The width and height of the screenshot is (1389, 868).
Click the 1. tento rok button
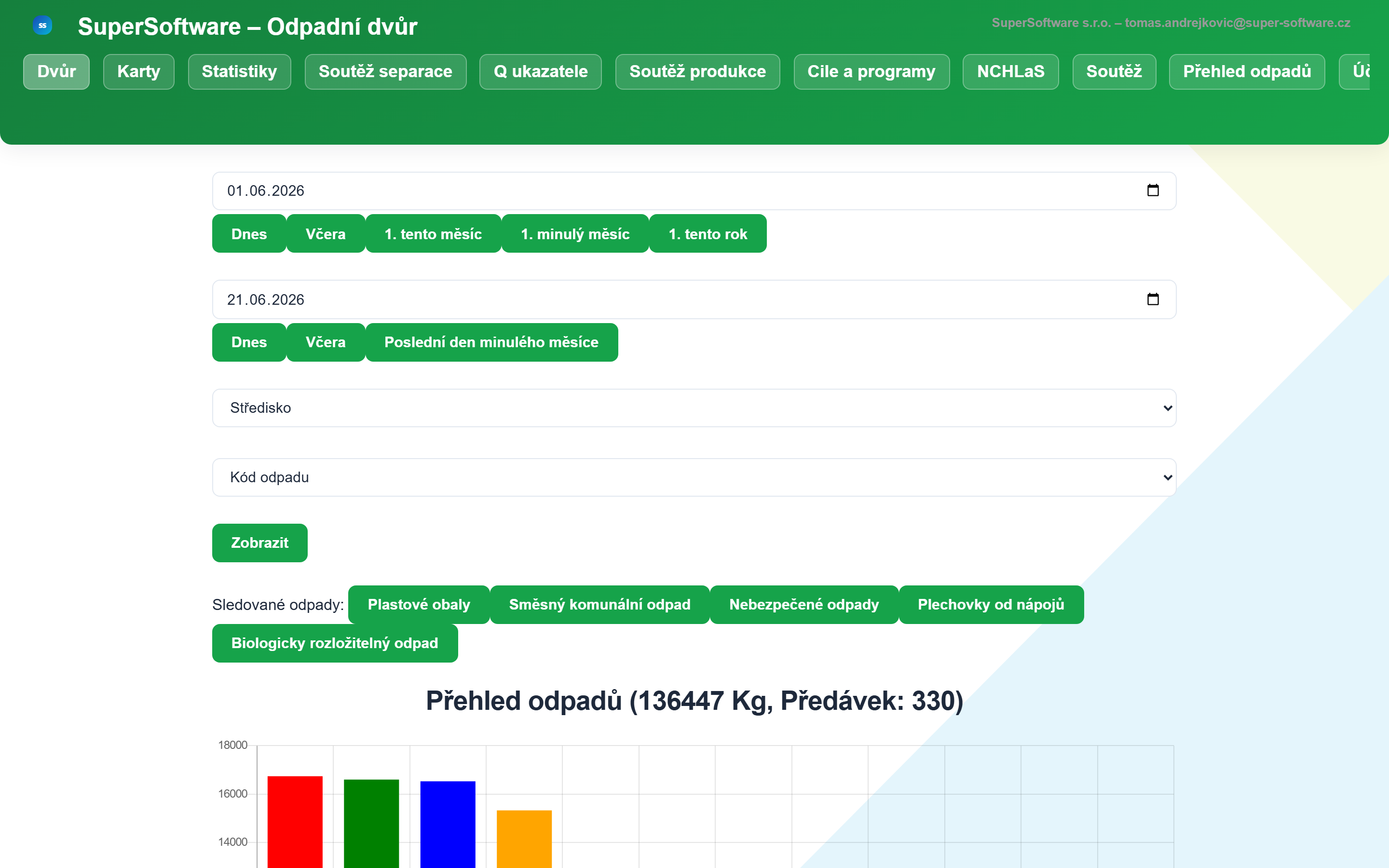pyautogui.click(x=708, y=234)
